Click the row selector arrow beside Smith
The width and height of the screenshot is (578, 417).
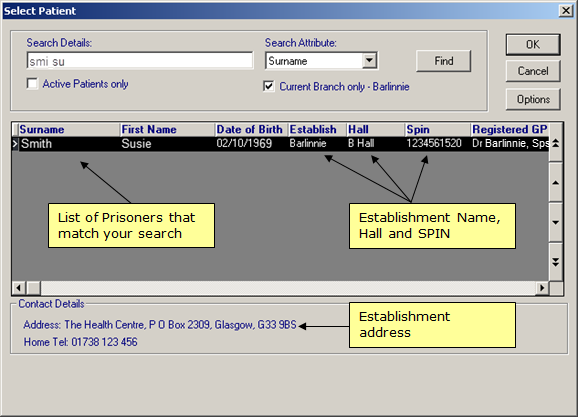click(x=15, y=144)
